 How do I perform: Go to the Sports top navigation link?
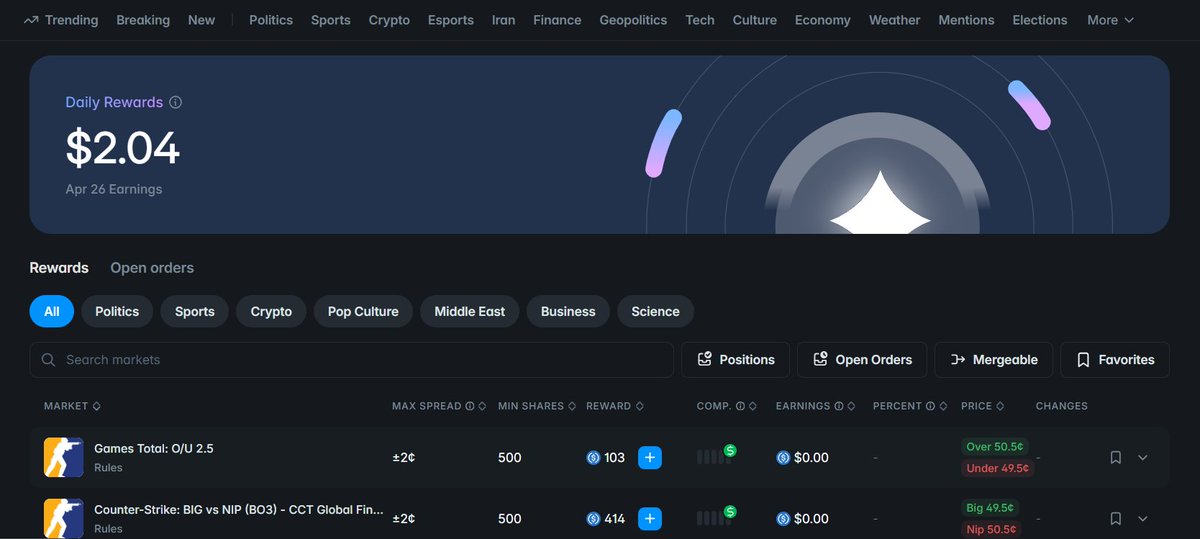coord(330,20)
